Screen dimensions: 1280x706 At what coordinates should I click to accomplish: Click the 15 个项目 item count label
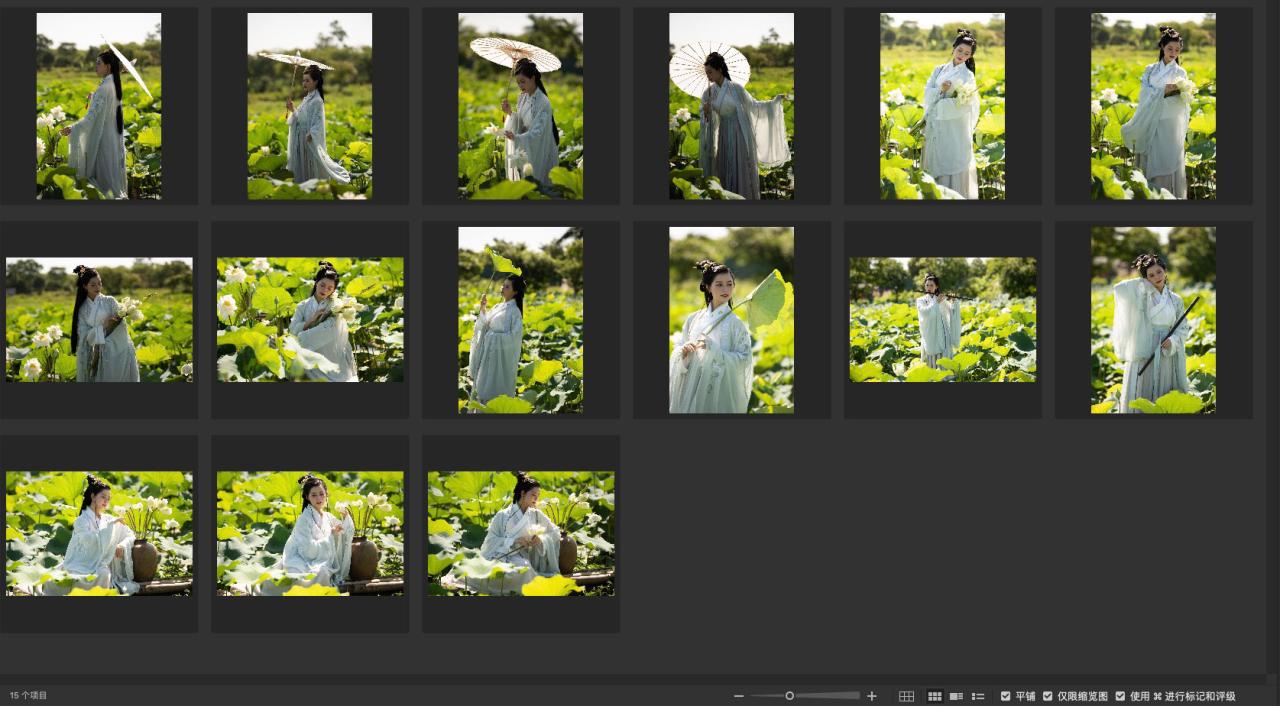tap(29, 696)
